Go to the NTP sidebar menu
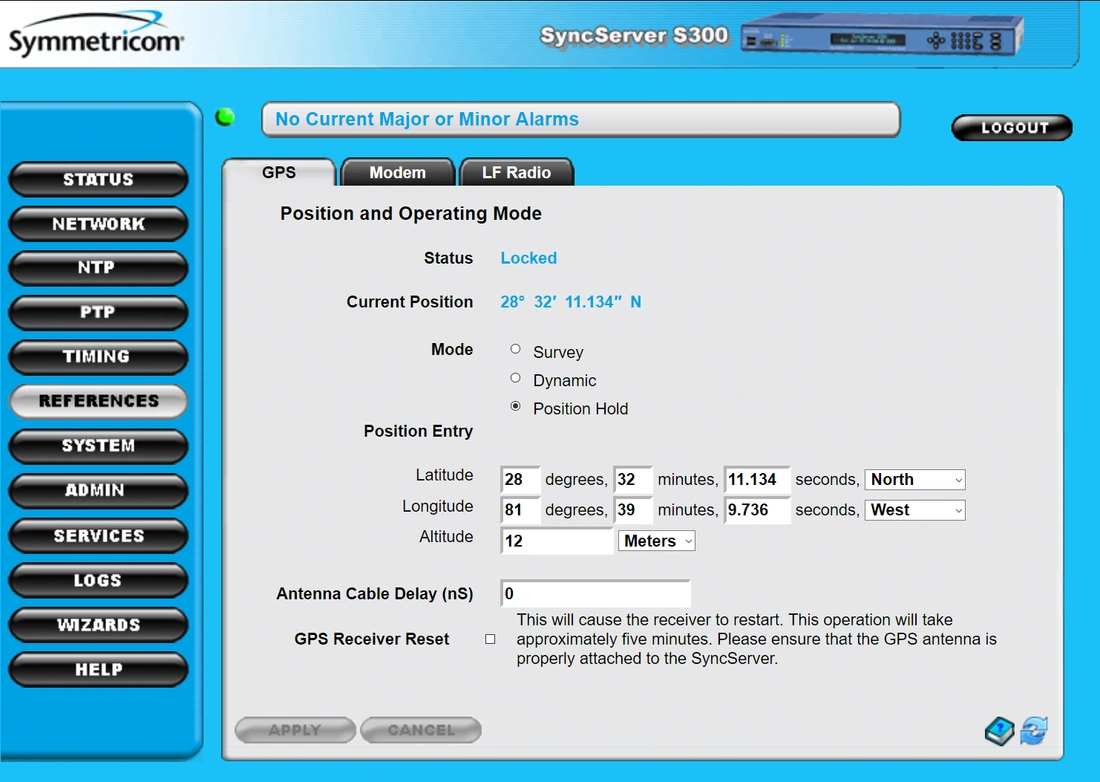The width and height of the screenshot is (1100, 782). (x=98, y=268)
